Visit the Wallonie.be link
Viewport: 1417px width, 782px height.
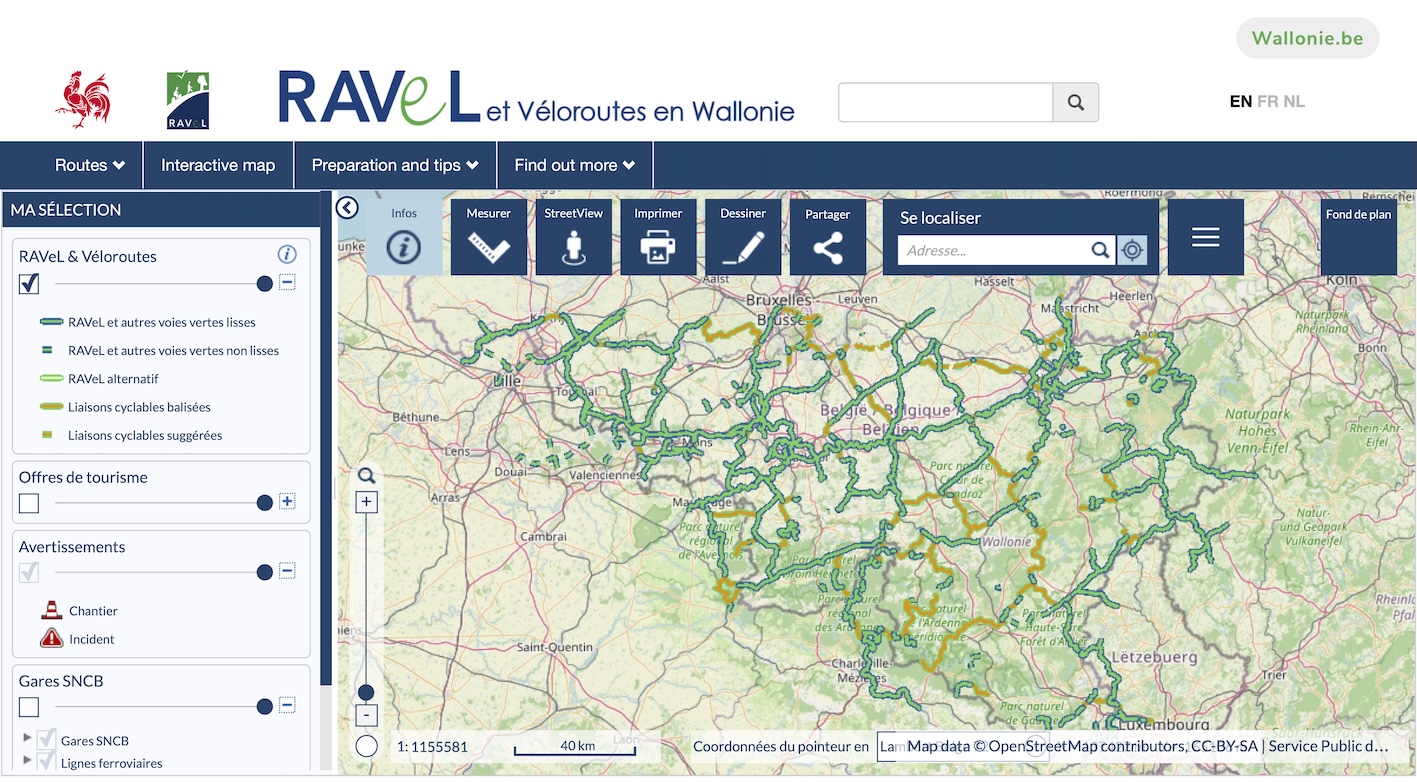(1308, 39)
